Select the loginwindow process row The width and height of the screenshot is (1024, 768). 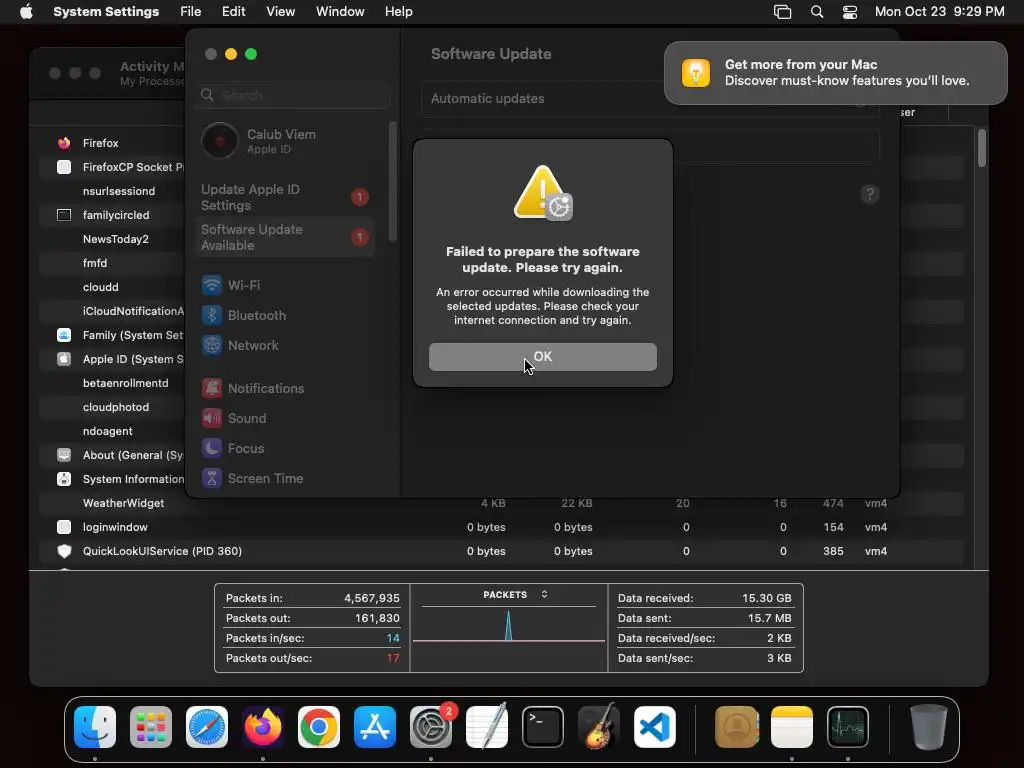tap(500, 527)
